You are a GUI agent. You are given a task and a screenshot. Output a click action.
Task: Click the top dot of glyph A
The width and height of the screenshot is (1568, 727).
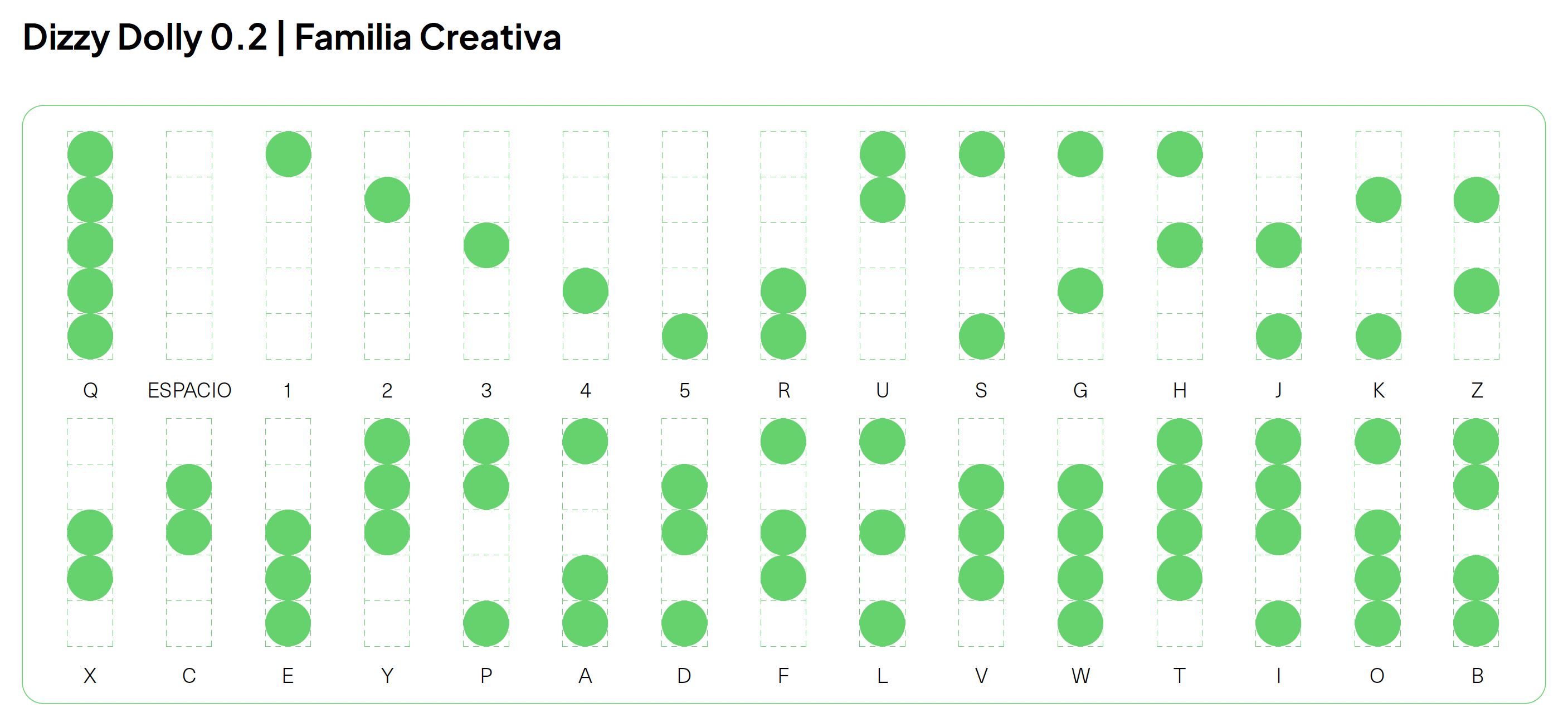(585, 442)
